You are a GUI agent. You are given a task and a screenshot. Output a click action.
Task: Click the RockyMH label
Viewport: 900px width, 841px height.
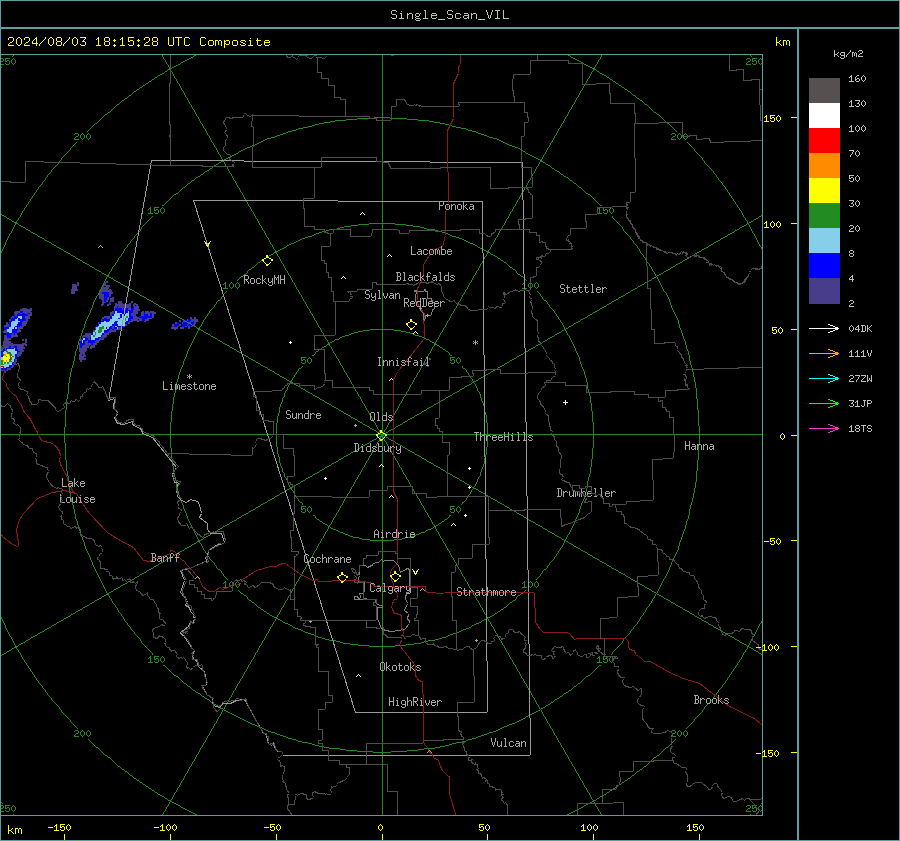(x=264, y=280)
